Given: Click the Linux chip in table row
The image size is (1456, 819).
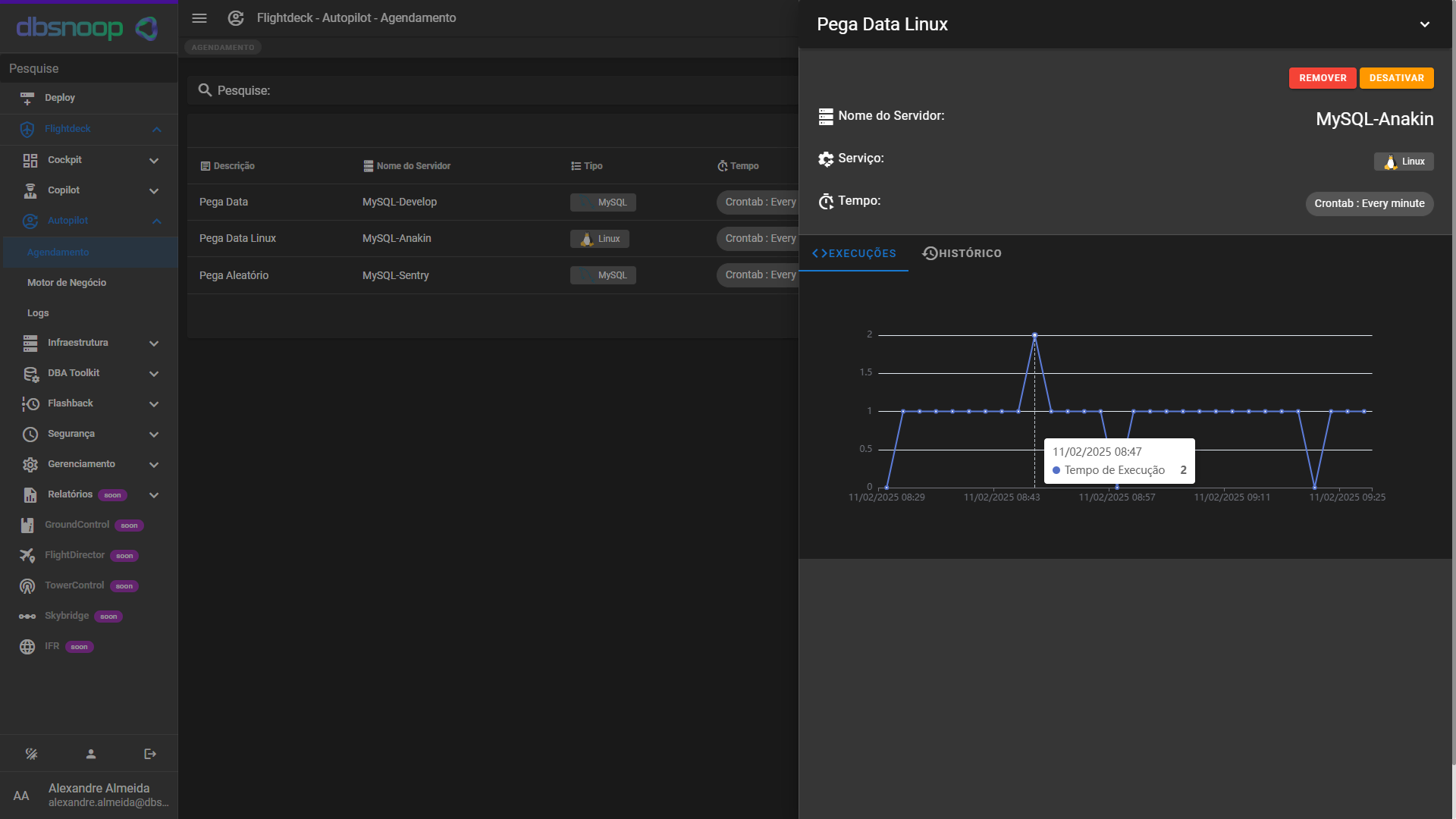Looking at the screenshot, I should click(599, 239).
